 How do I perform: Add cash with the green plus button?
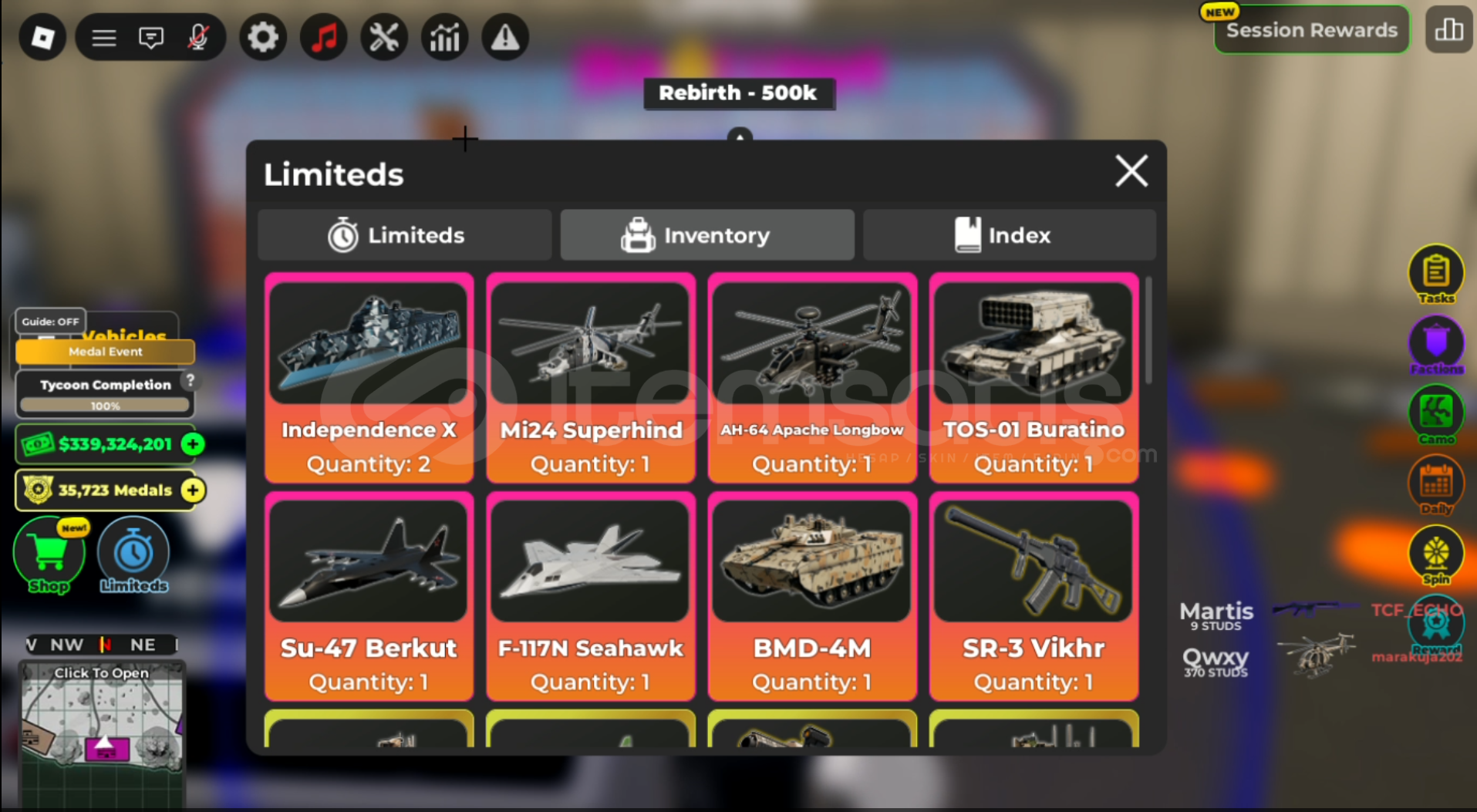coord(193,444)
